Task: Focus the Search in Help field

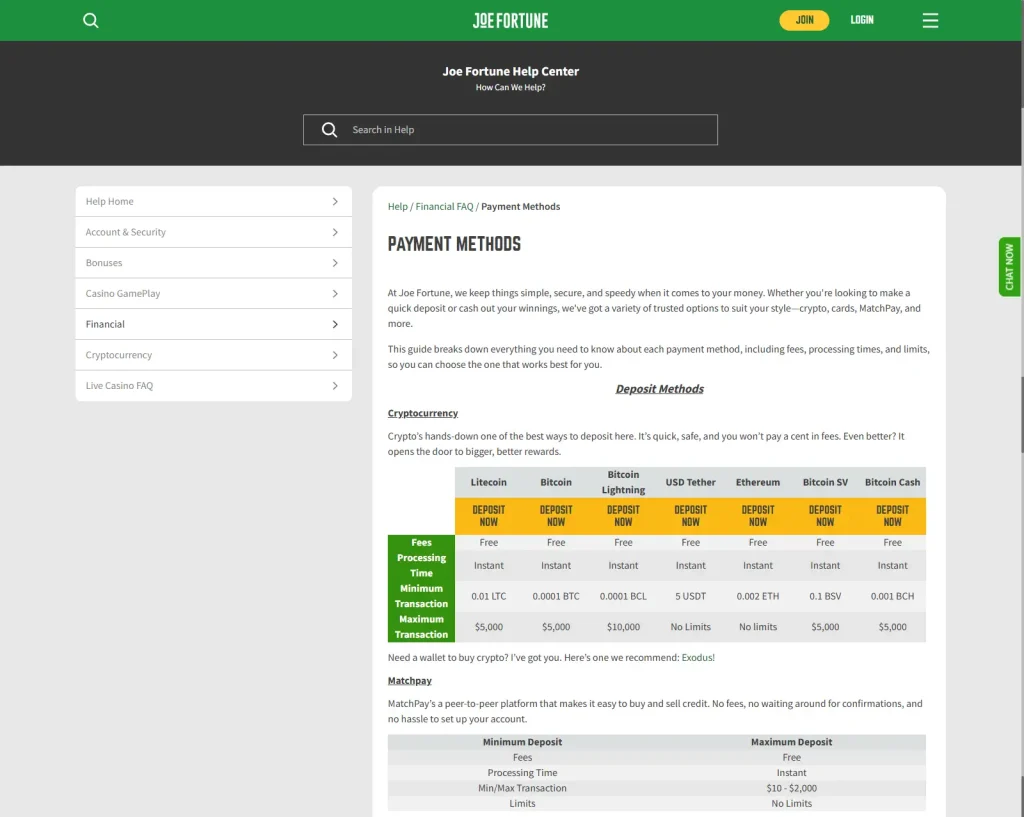Action: pos(510,129)
